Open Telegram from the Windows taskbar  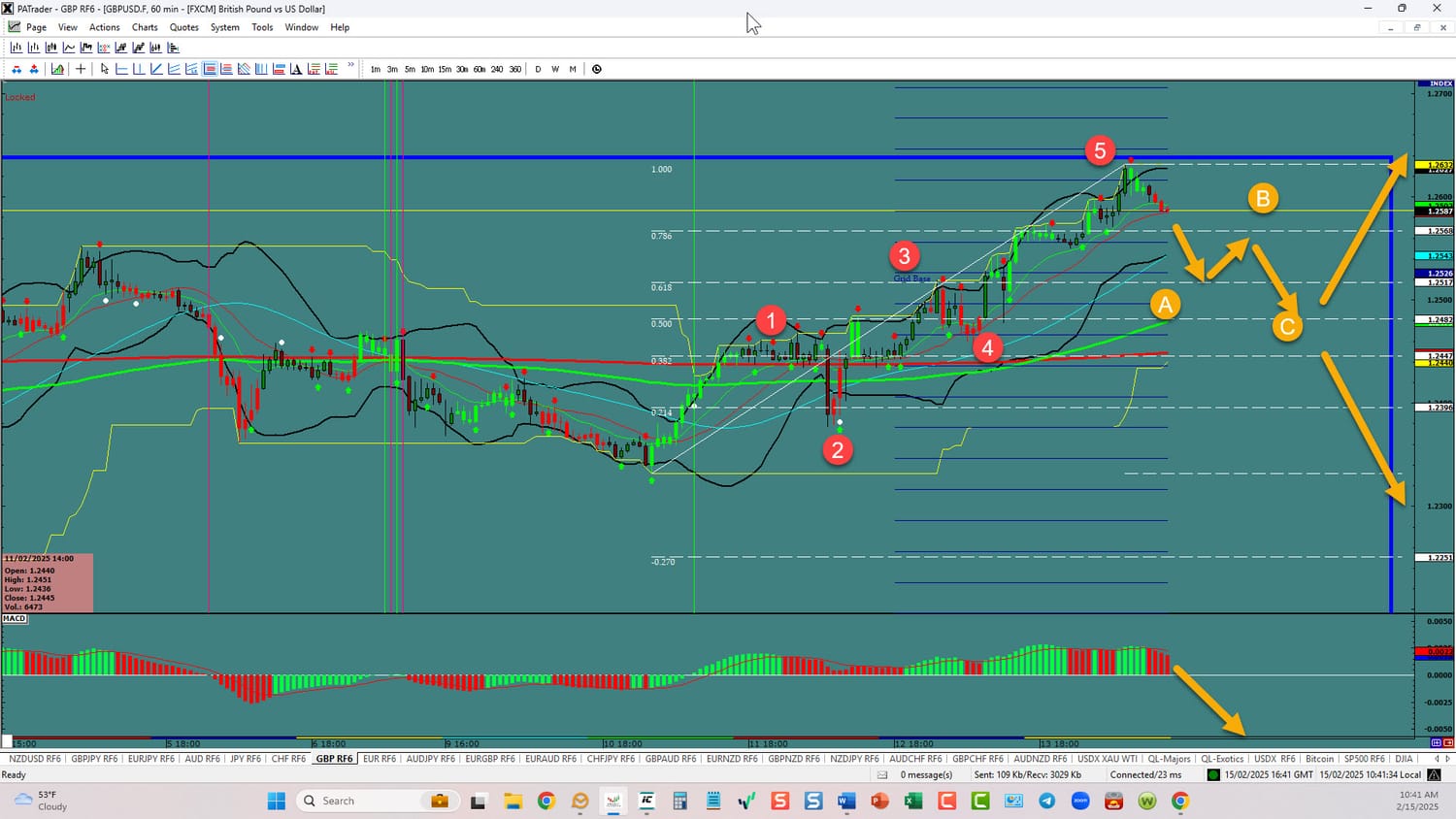[x=1047, y=801]
